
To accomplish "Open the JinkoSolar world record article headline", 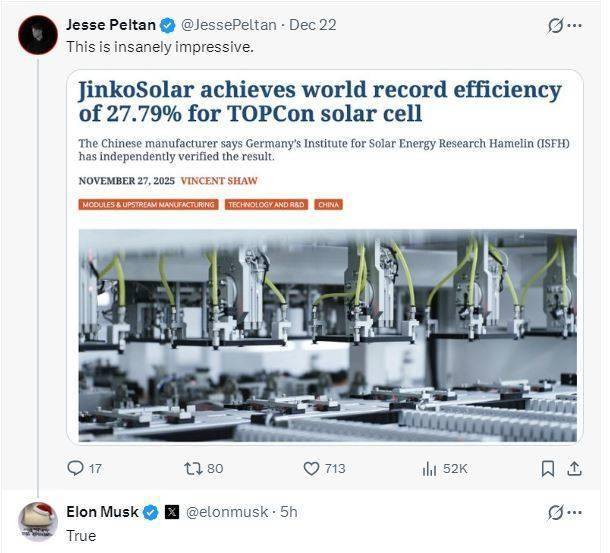I will click(320, 102).
